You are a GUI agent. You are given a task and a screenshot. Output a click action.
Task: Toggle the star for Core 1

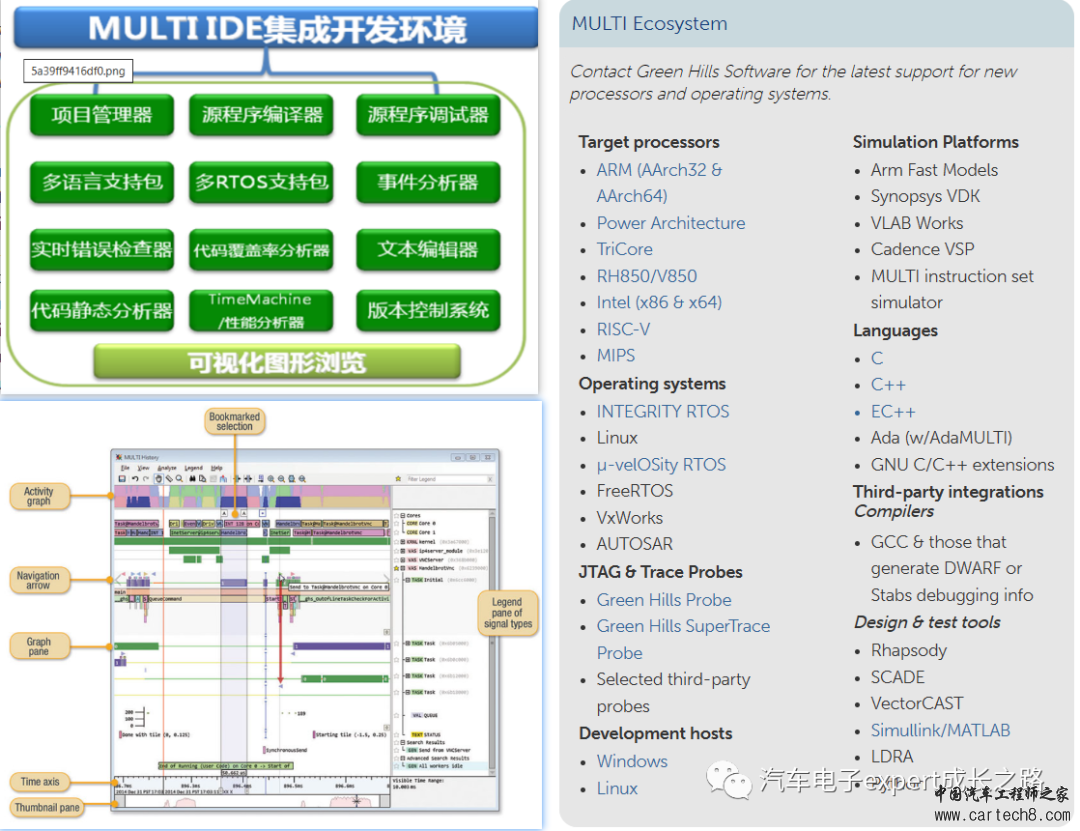396,533
